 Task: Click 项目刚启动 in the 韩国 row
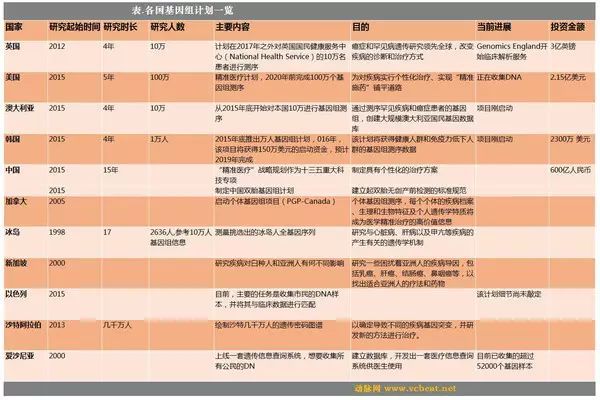coord(495,139)
